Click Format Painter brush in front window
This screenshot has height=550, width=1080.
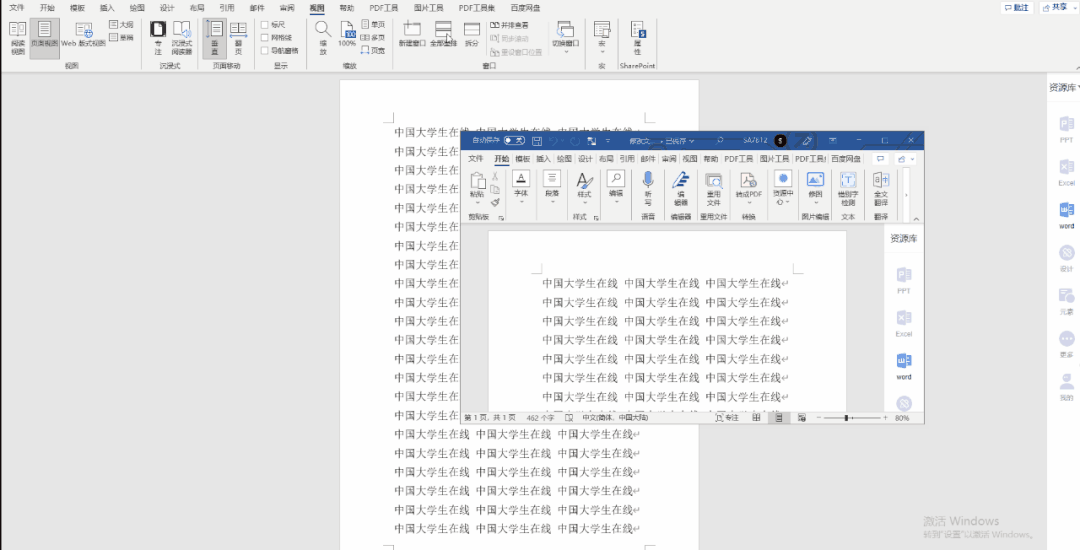[x=495, y=202]
